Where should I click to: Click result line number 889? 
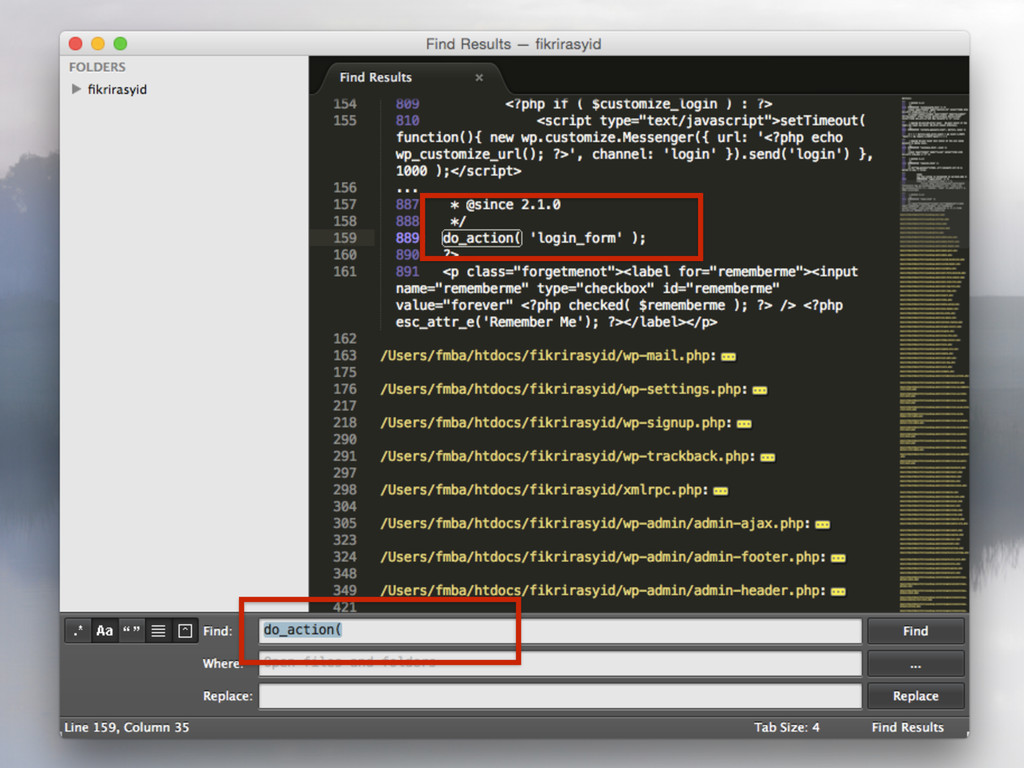pos(408,238)
